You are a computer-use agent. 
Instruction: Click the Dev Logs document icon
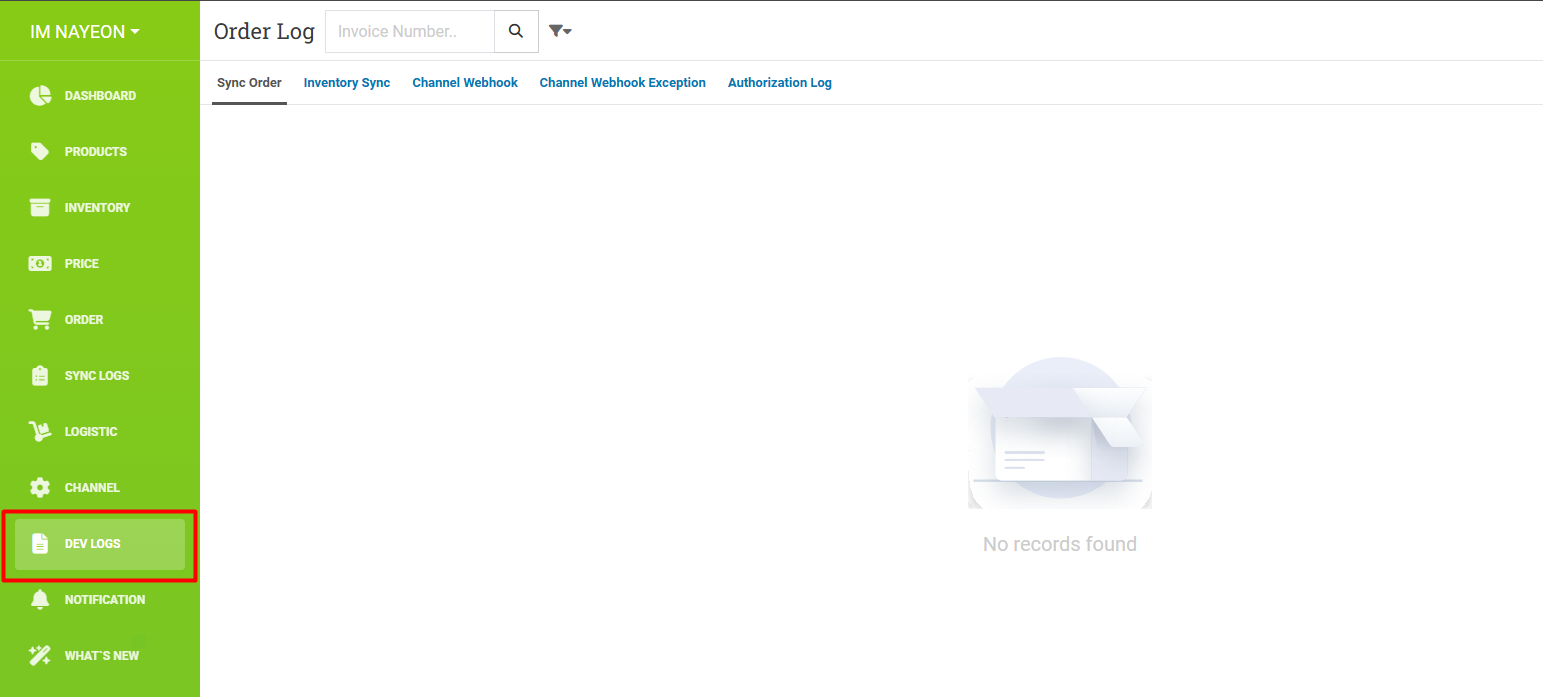[x=40, y=544]
